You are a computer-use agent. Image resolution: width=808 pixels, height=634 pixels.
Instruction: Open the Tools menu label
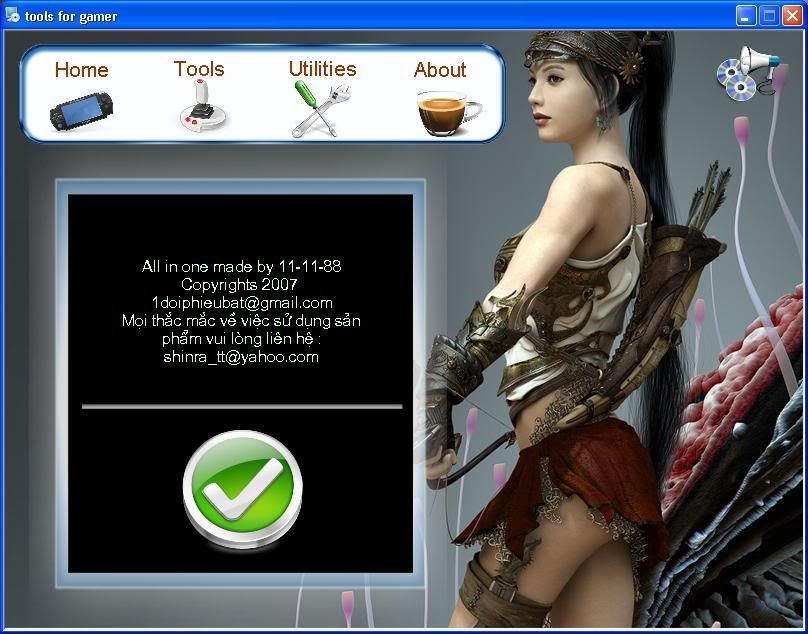pyautogui.click(x=199, y=69)
